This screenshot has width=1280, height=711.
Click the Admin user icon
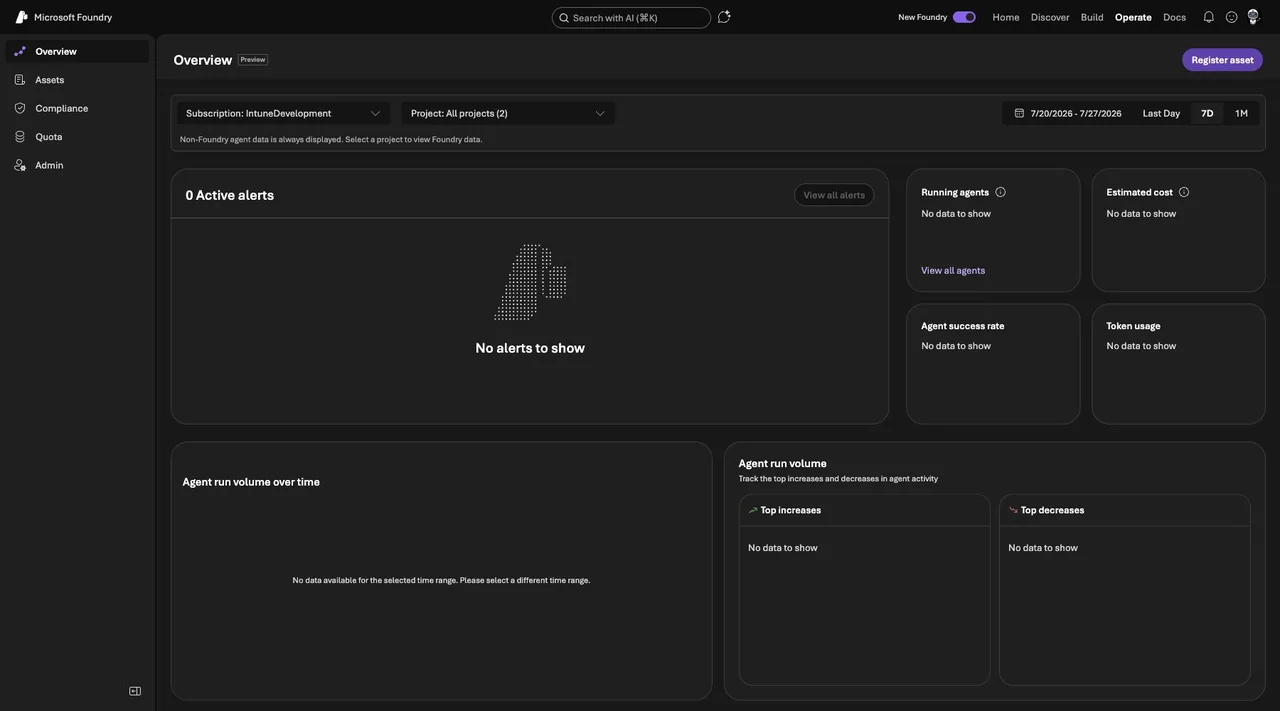(x=20, y=165)
